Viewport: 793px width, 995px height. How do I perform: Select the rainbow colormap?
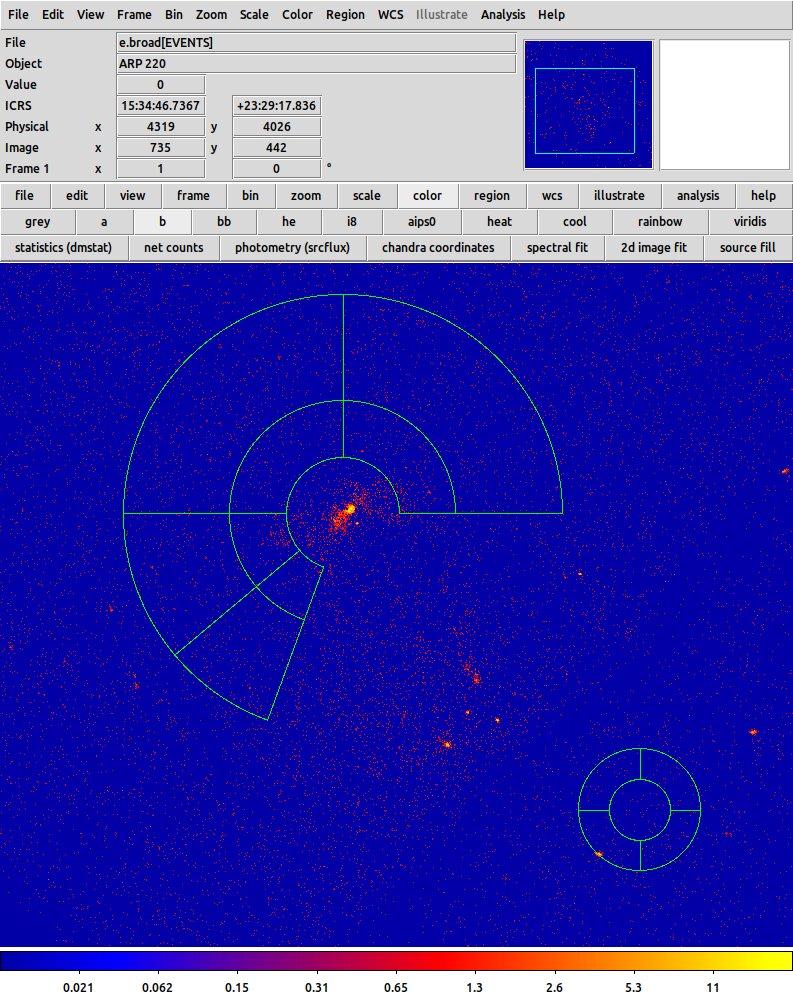click(x=660, y=221)
